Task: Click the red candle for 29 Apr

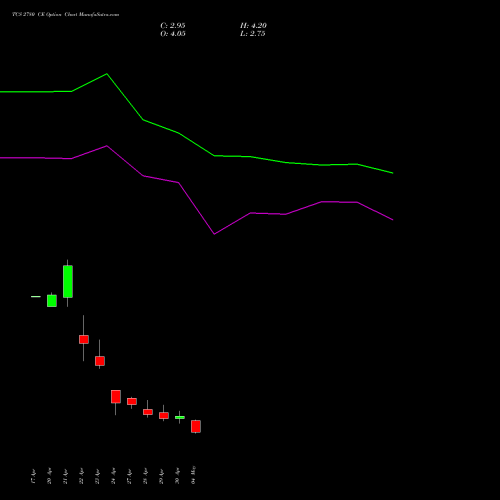Action: click(x=164, y=416)
